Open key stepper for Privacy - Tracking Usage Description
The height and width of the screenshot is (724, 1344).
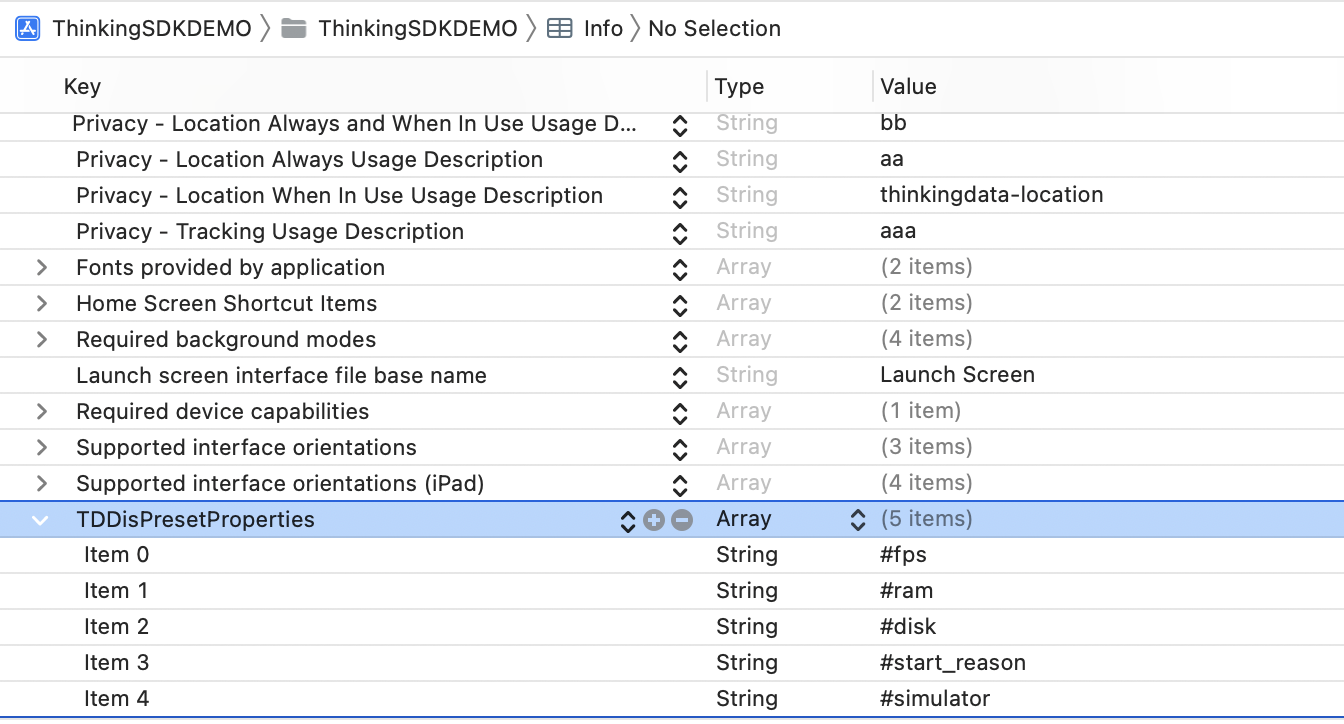pyautogui.click(x=680, y=233)
